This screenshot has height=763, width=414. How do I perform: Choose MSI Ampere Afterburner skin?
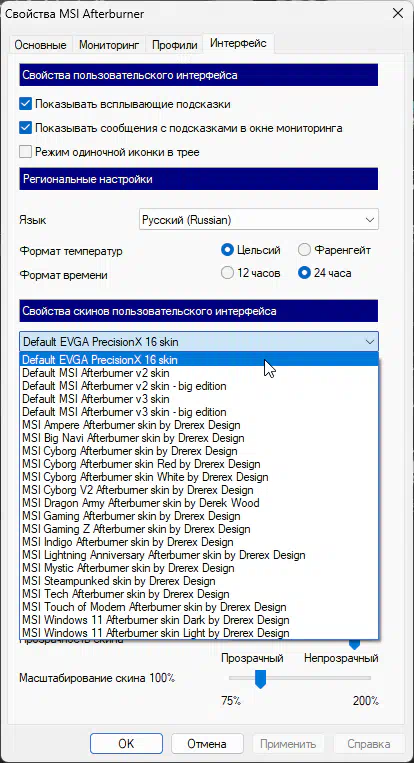pyautogui.click(x=199, y=425)
